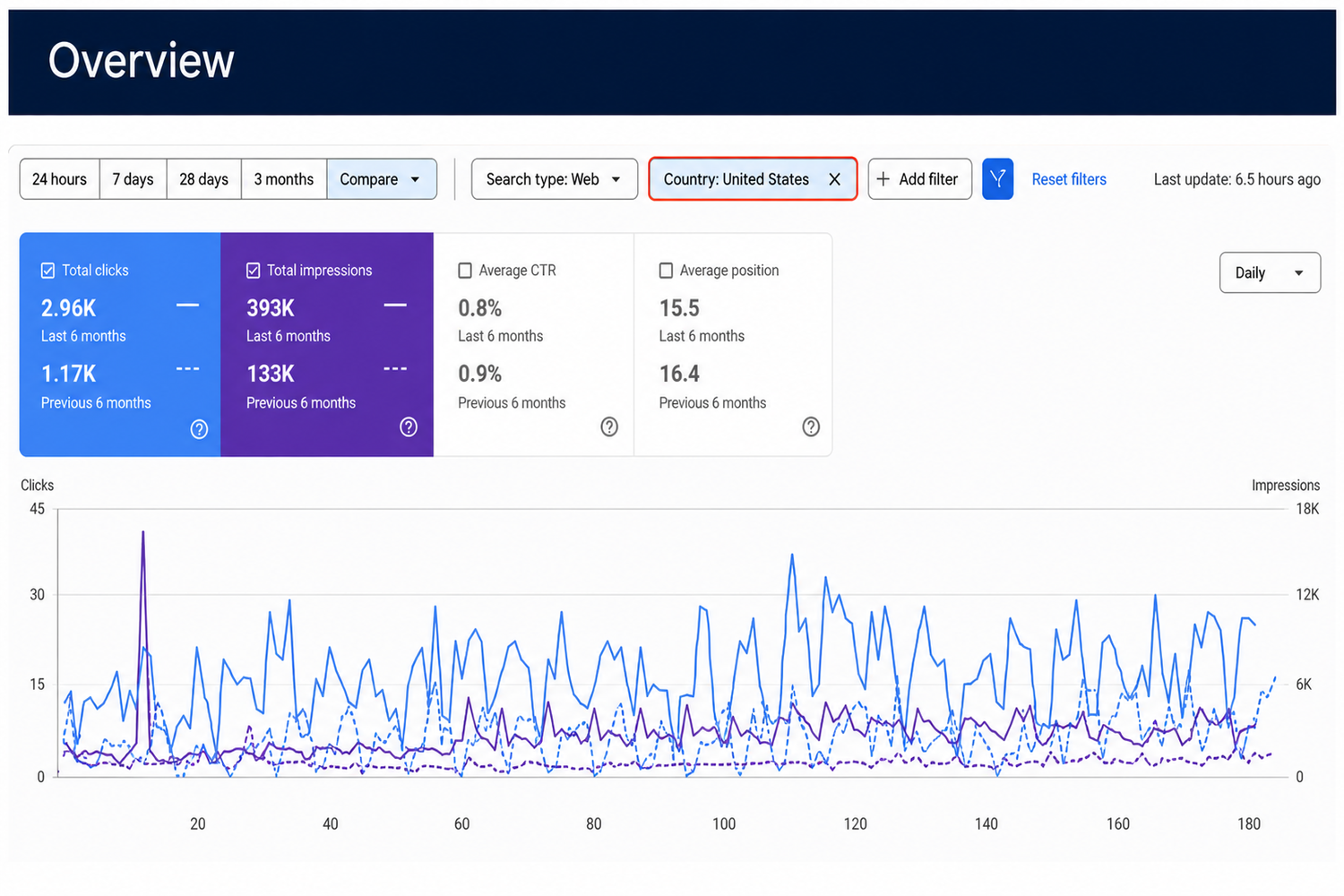This screenshot has width=1344, height=896.
Task: Click the Clicks axis label
Action: pyautogui.click(x=38, y=485)
